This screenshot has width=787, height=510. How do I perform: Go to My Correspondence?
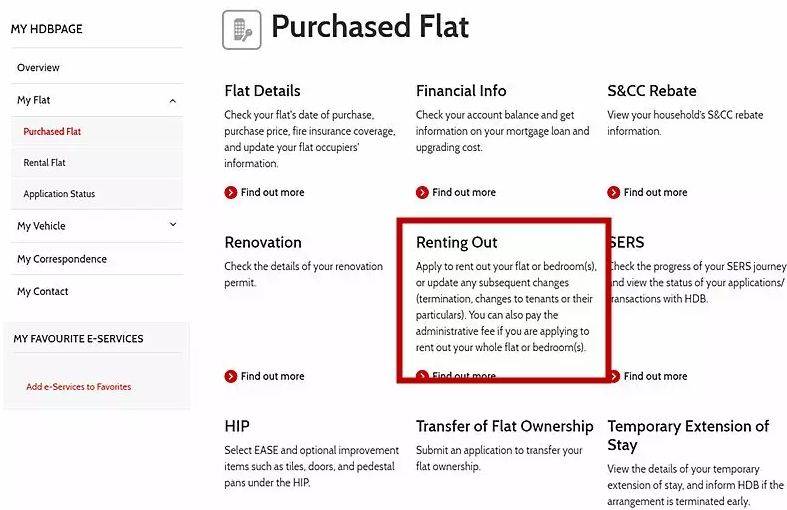(62, 259)
